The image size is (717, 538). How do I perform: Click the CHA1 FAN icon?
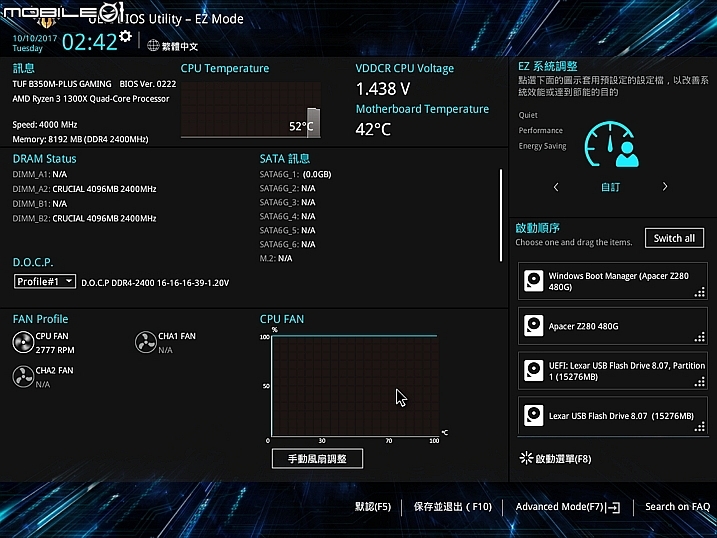(146, 342)
